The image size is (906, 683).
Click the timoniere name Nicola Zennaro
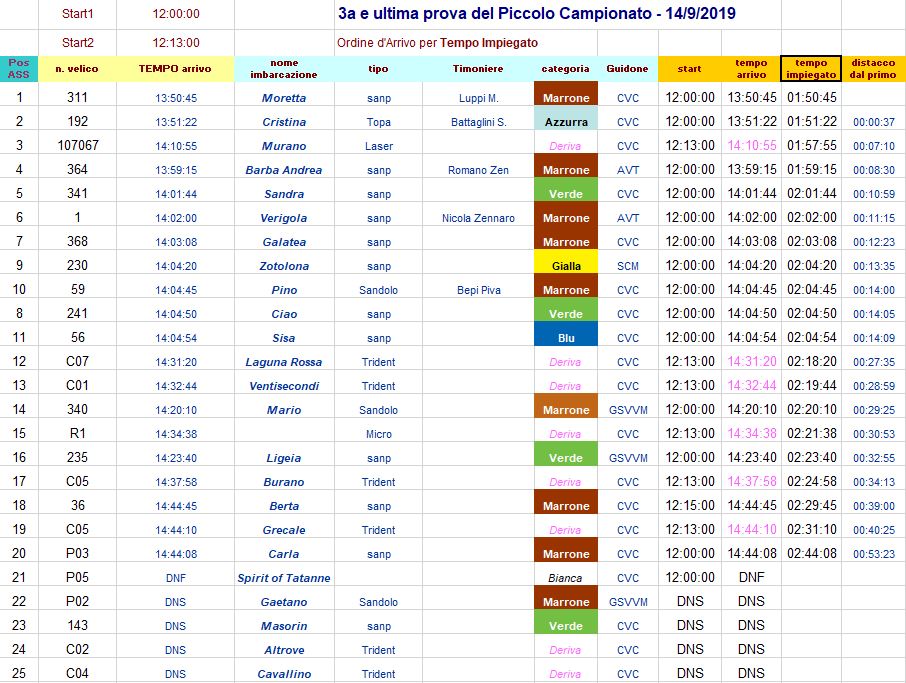coord(478,218)
